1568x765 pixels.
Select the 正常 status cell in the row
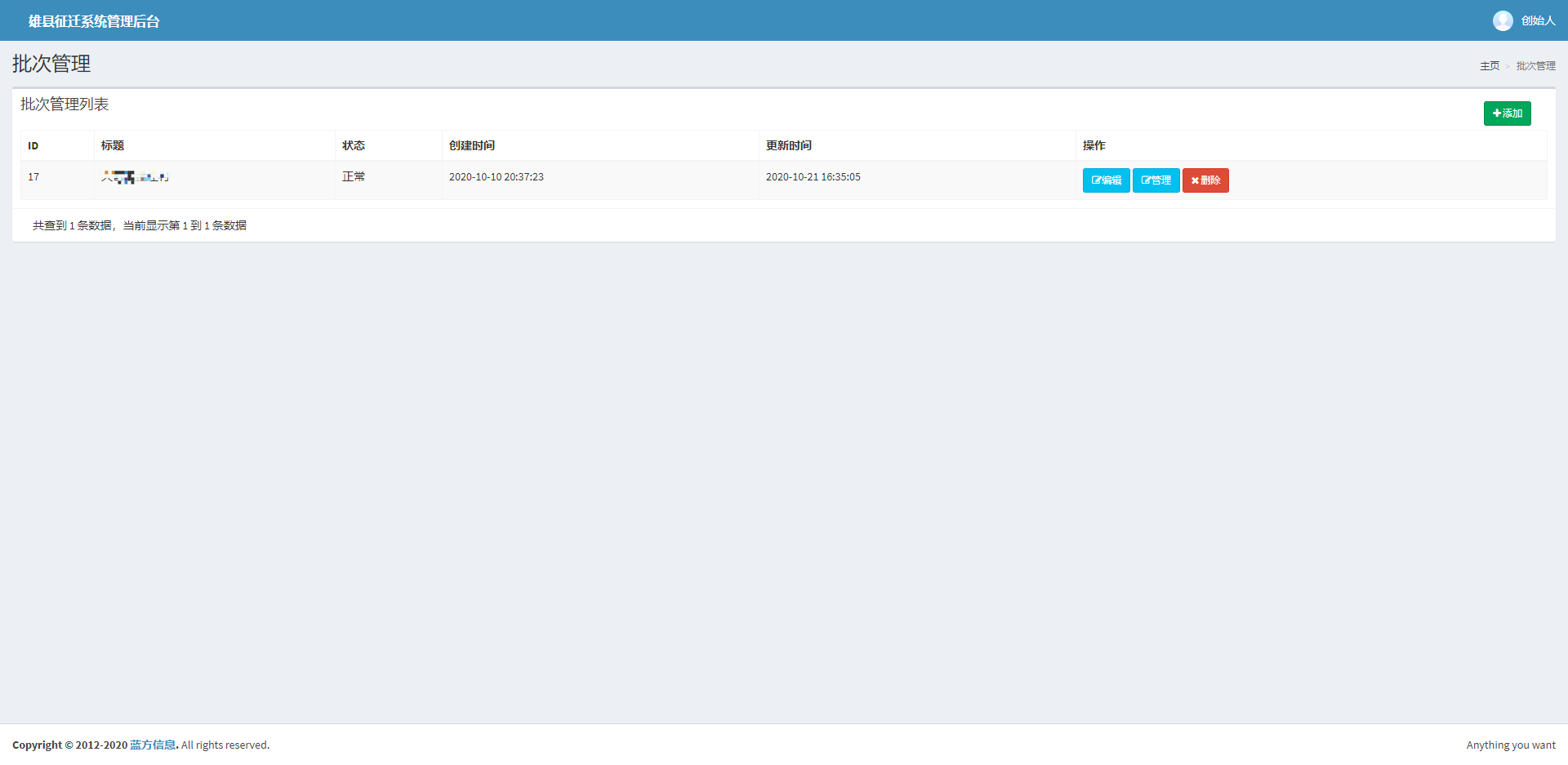[x=354, y=177]
